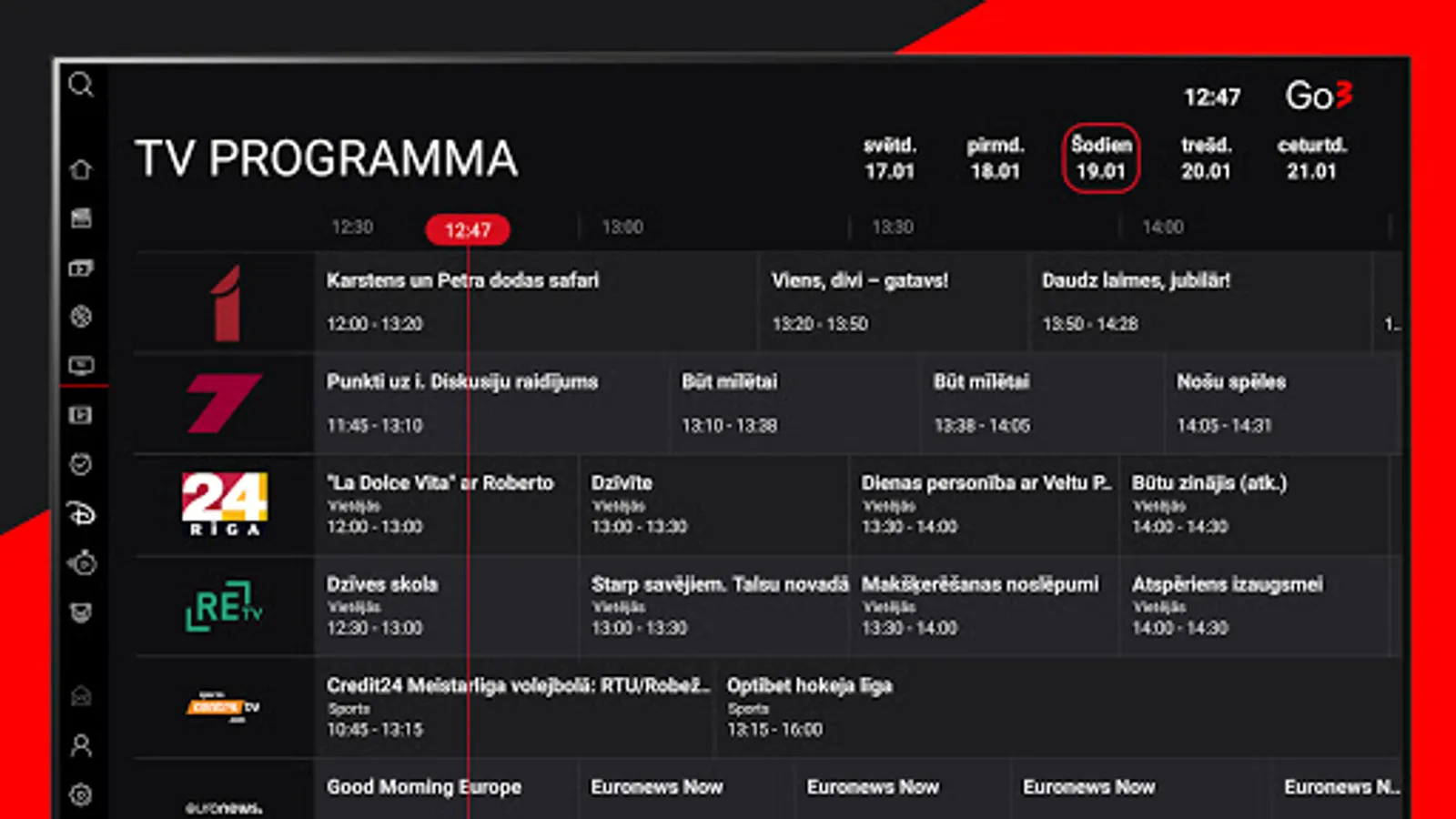Viewport: 1456px width, 819px height.
Task: Switch to trešd. 20.01 date tab
Action: point(1207,158)
